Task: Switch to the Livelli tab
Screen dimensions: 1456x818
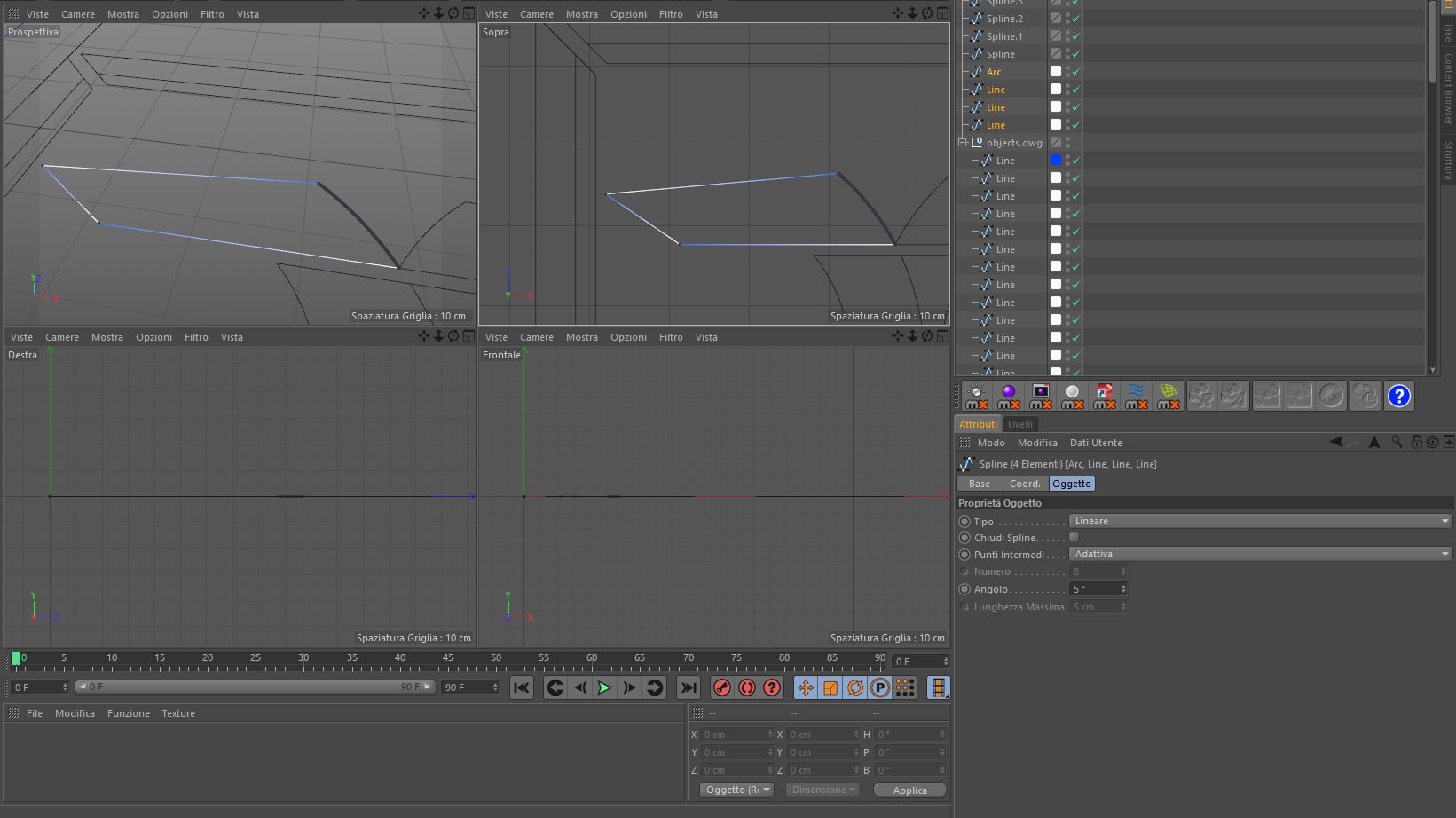Action: pos(1020,424)
